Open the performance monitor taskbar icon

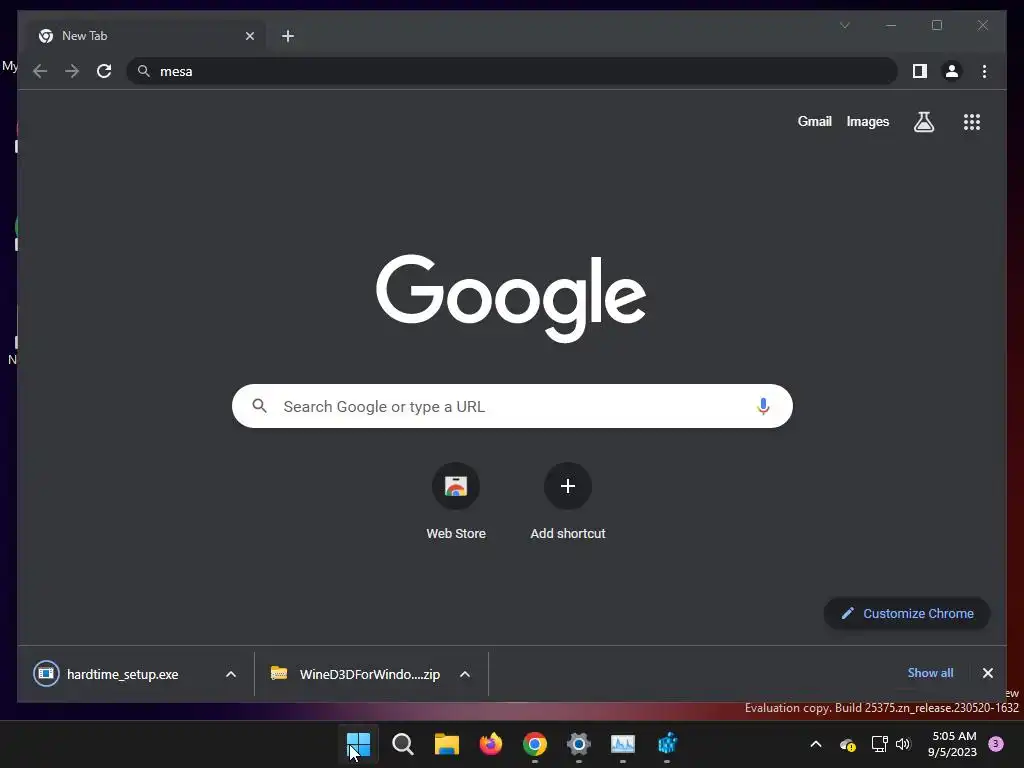pyautogui.click(x=622, y=744)
